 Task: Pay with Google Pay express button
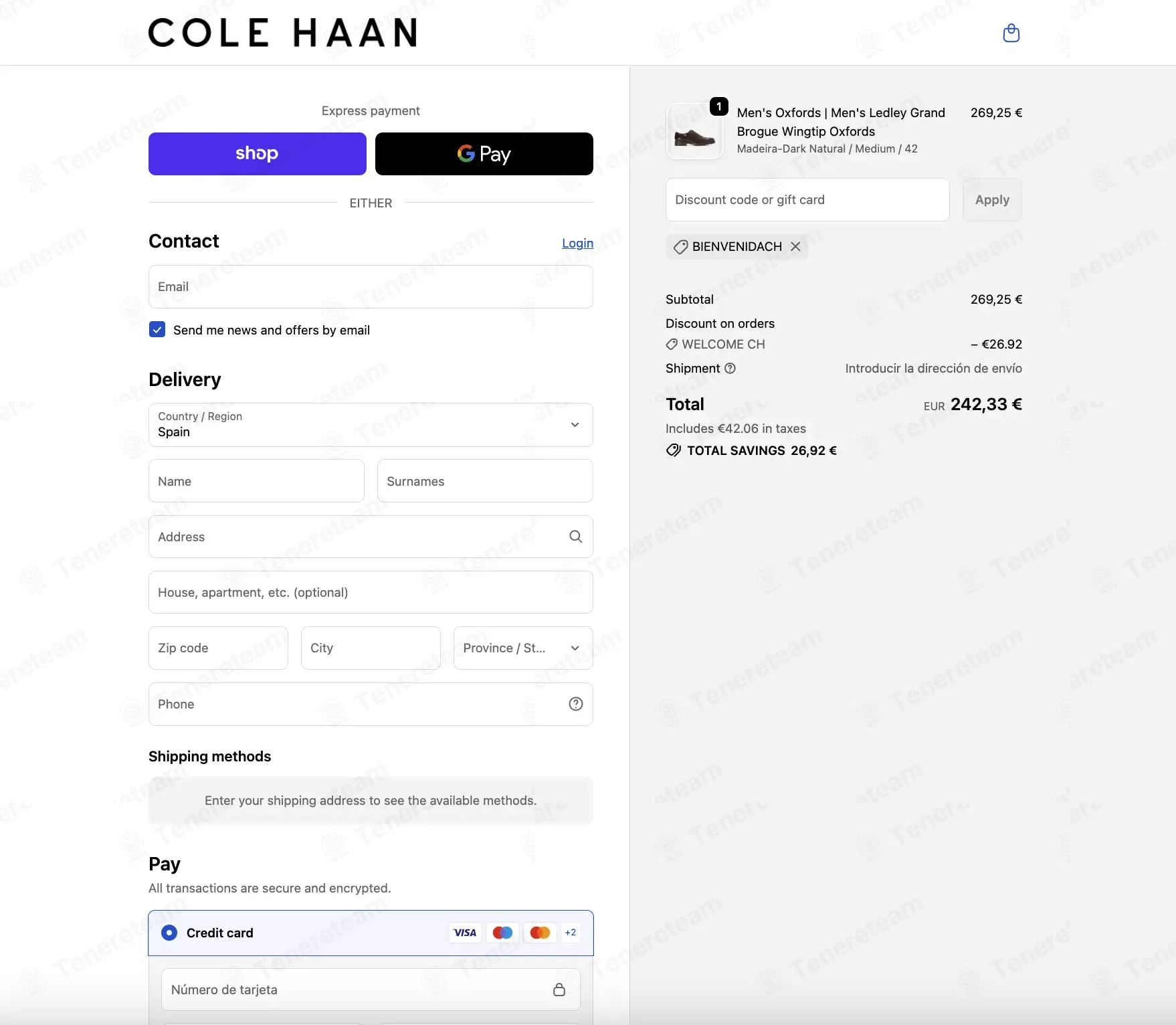tap(484, 154)
